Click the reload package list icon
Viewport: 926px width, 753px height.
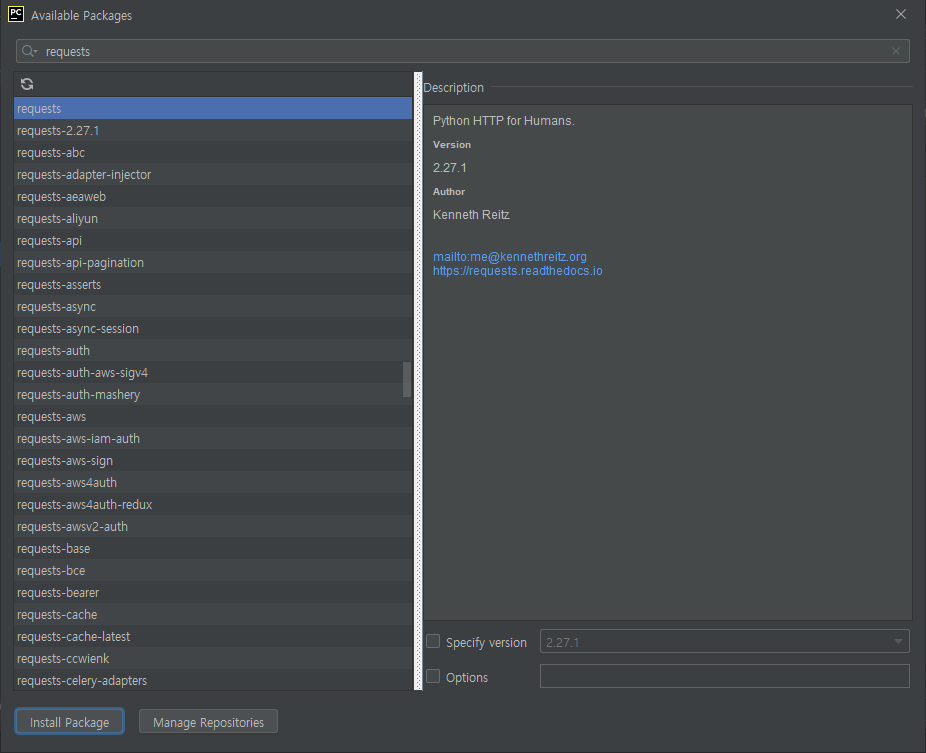coord(27,84)
